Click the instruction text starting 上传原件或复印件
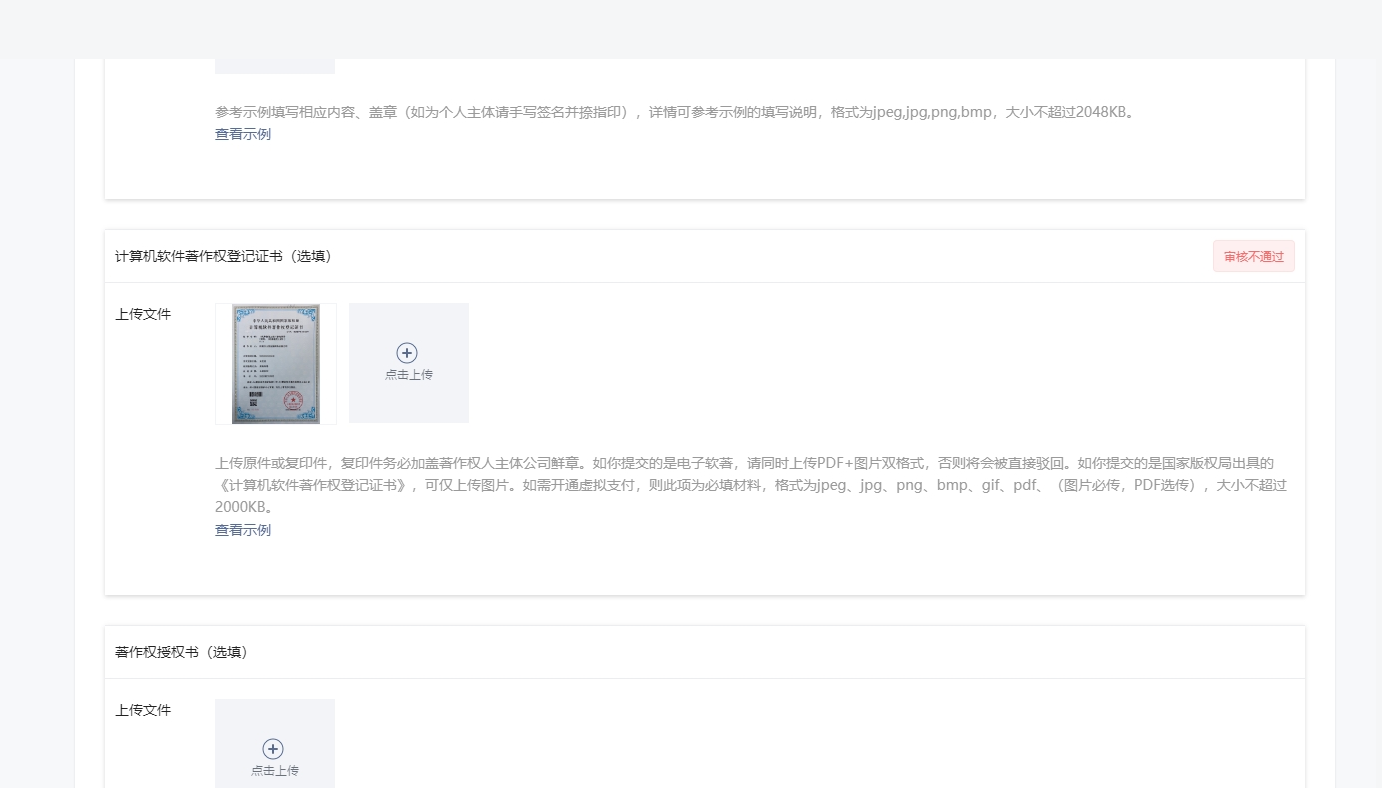 pyautogui.click(x=751, y=485)
